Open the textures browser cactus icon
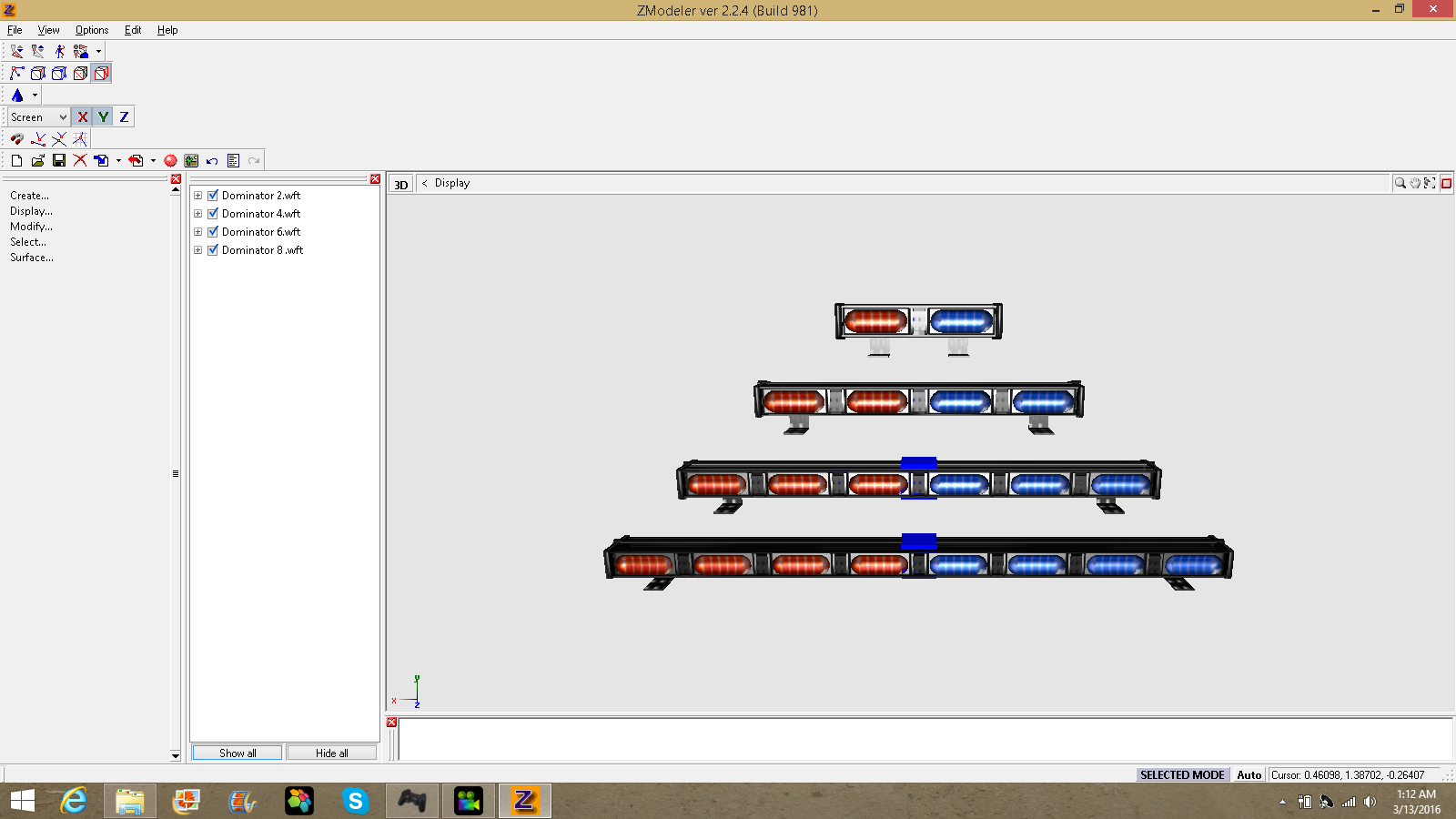 (x=191, y=160)
